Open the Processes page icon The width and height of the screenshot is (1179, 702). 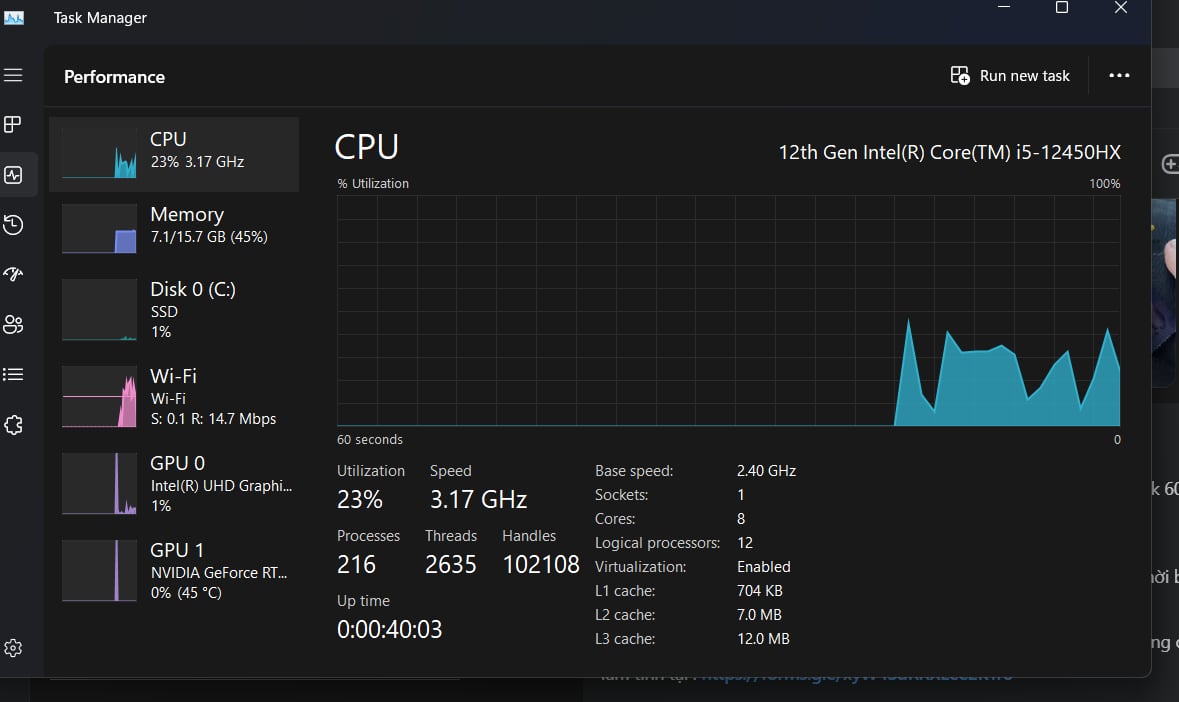coord(13,125)
